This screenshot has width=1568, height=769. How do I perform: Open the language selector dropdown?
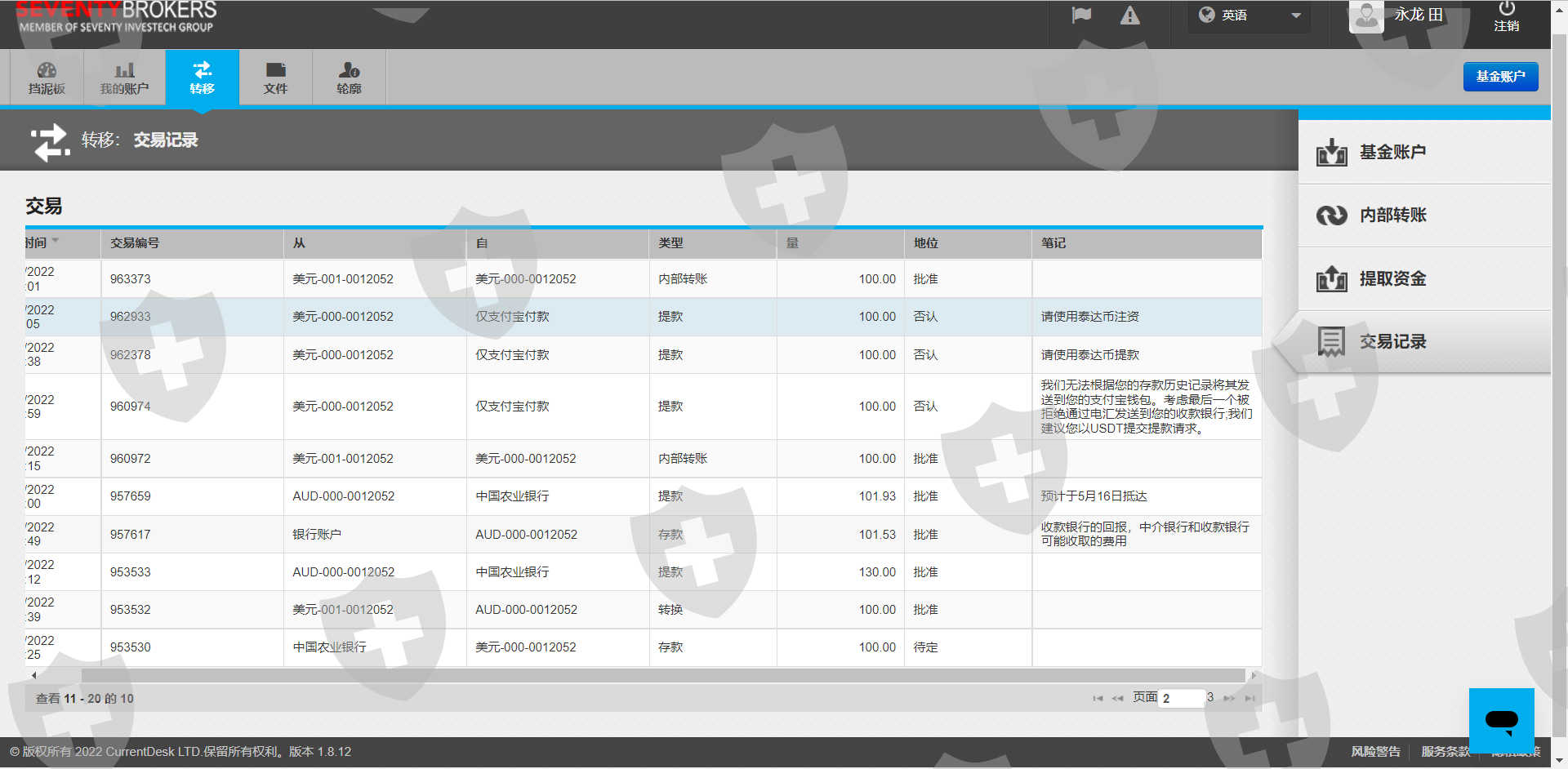click(1249, 16)
